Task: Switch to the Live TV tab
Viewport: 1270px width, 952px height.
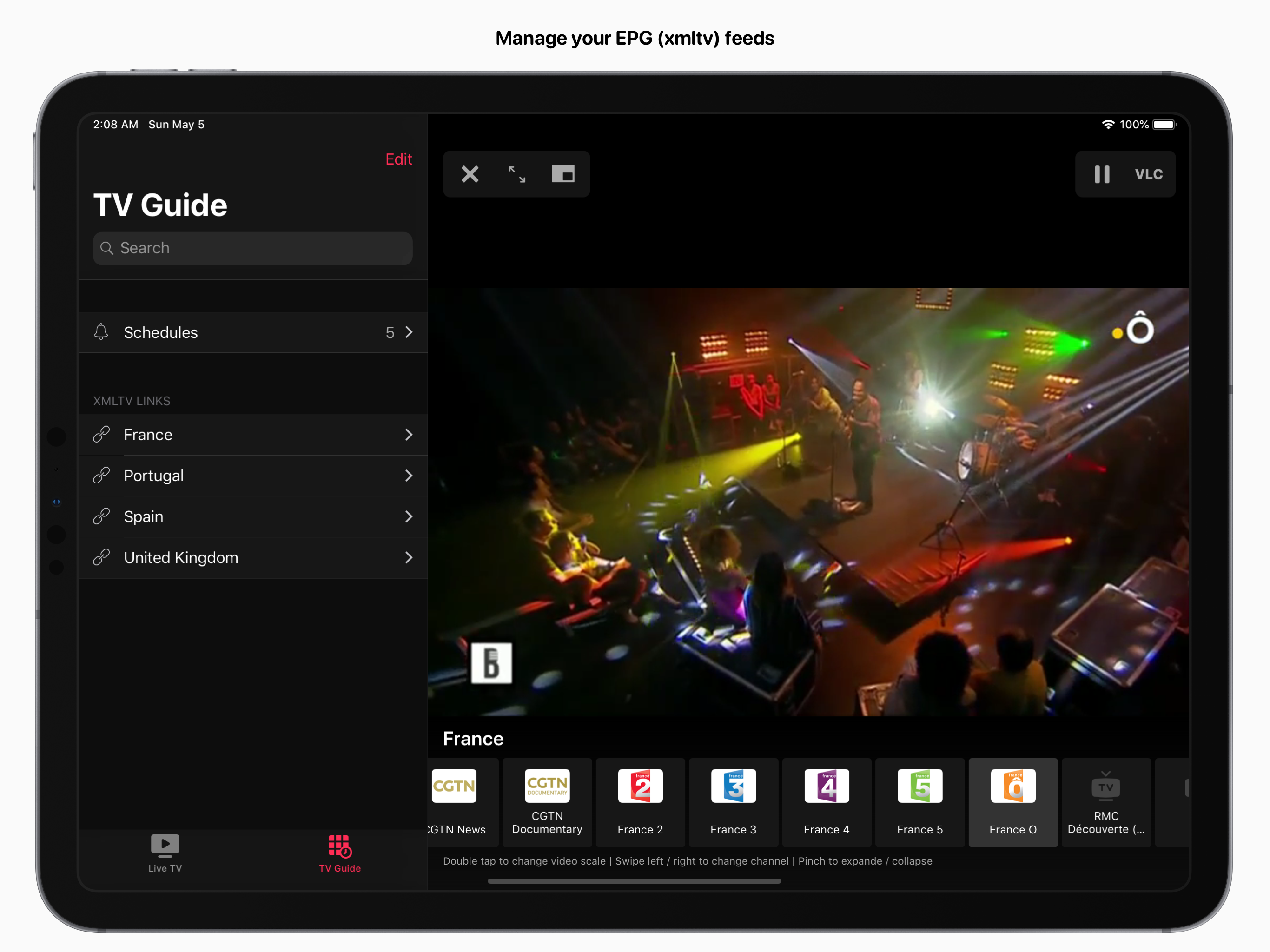Action: point(165,853)
